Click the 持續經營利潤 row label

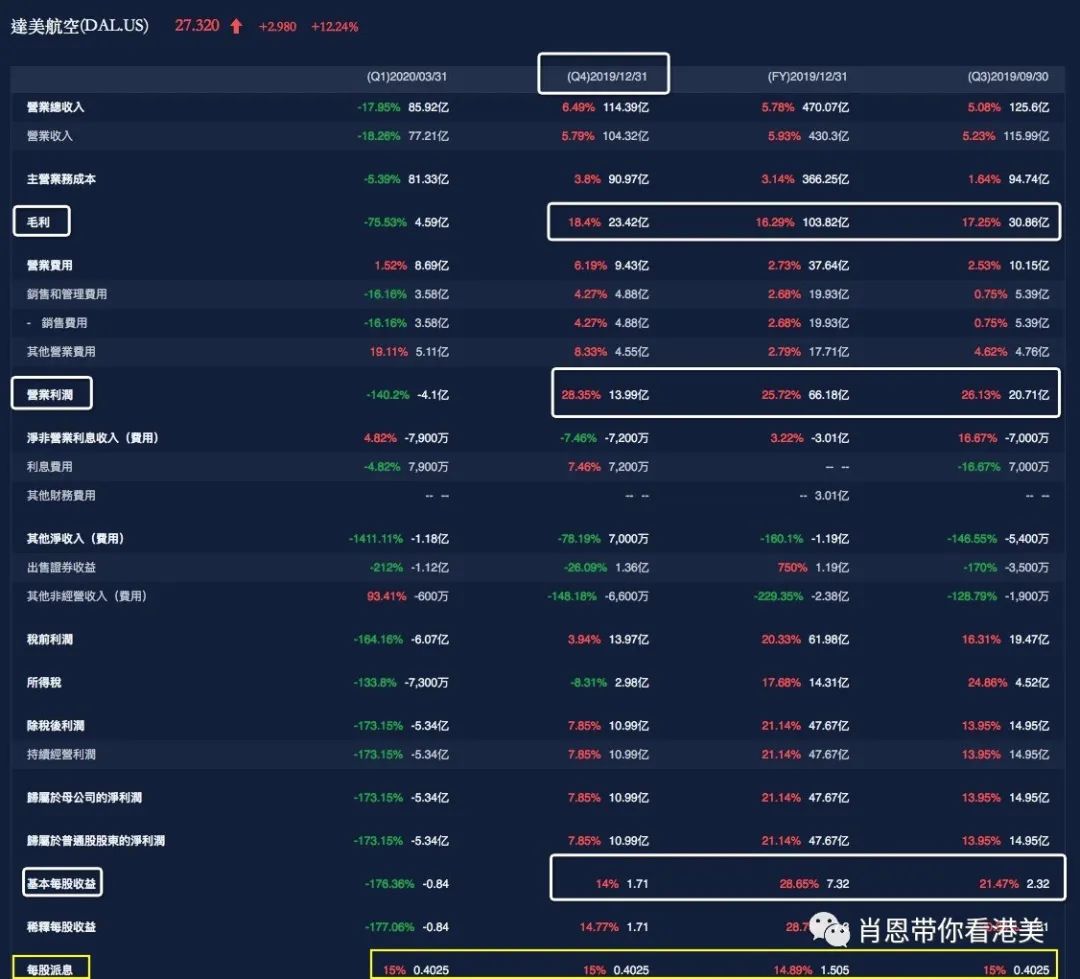61,754
